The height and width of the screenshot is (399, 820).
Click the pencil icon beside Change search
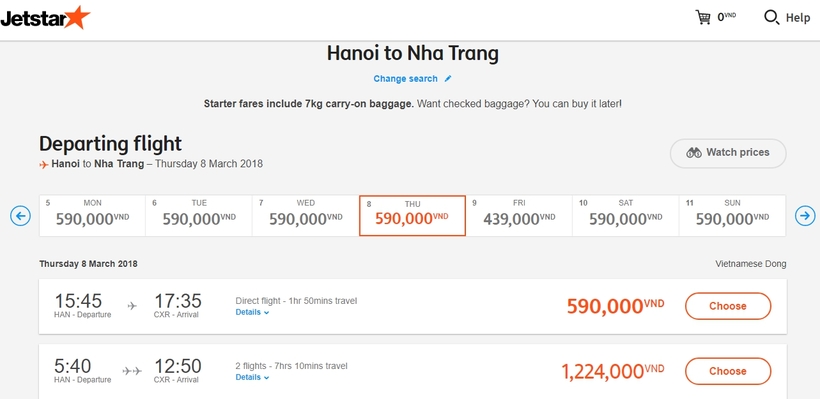pyautogui.click(x=448, y=79)
